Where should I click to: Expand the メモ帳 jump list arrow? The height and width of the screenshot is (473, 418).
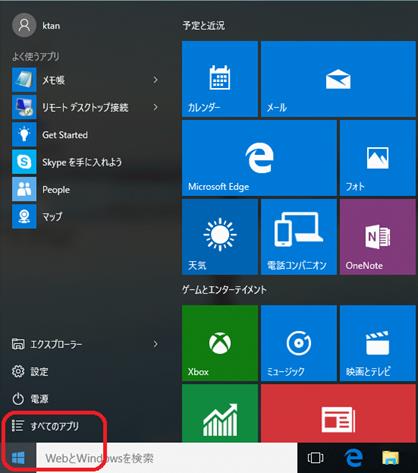coord(155,80)
